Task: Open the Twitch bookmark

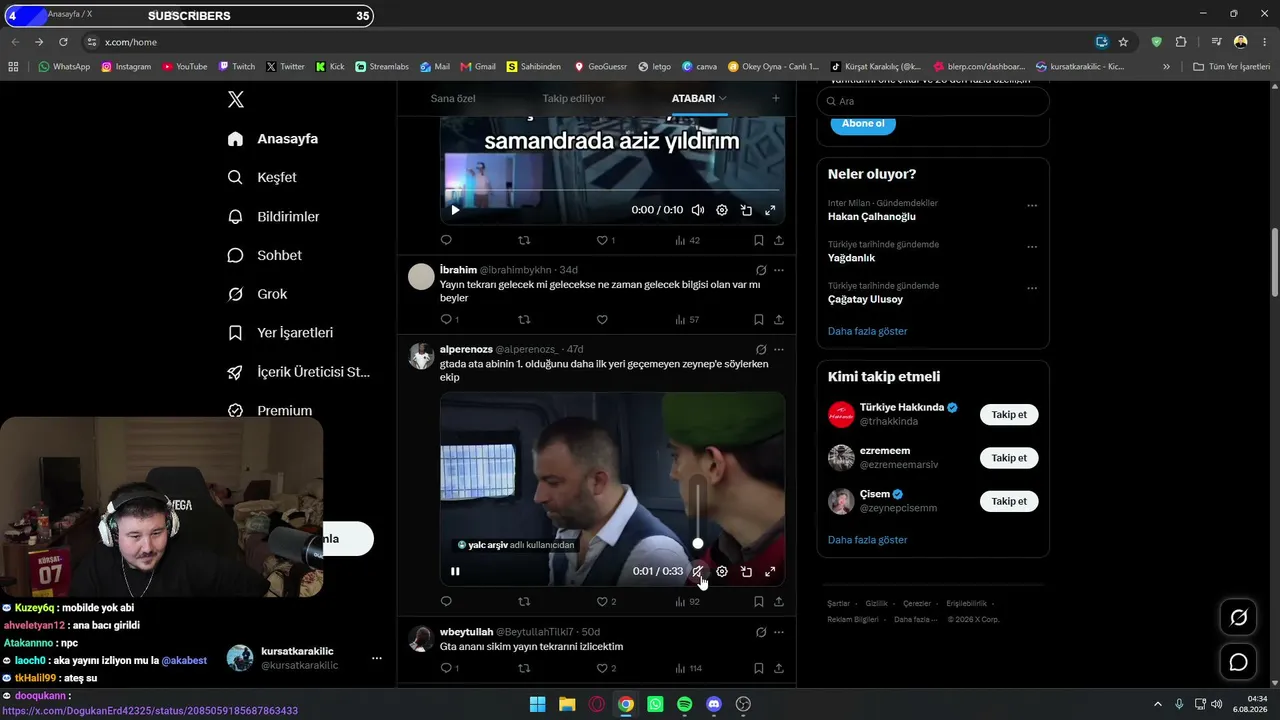Action: (x=237, y=67)
